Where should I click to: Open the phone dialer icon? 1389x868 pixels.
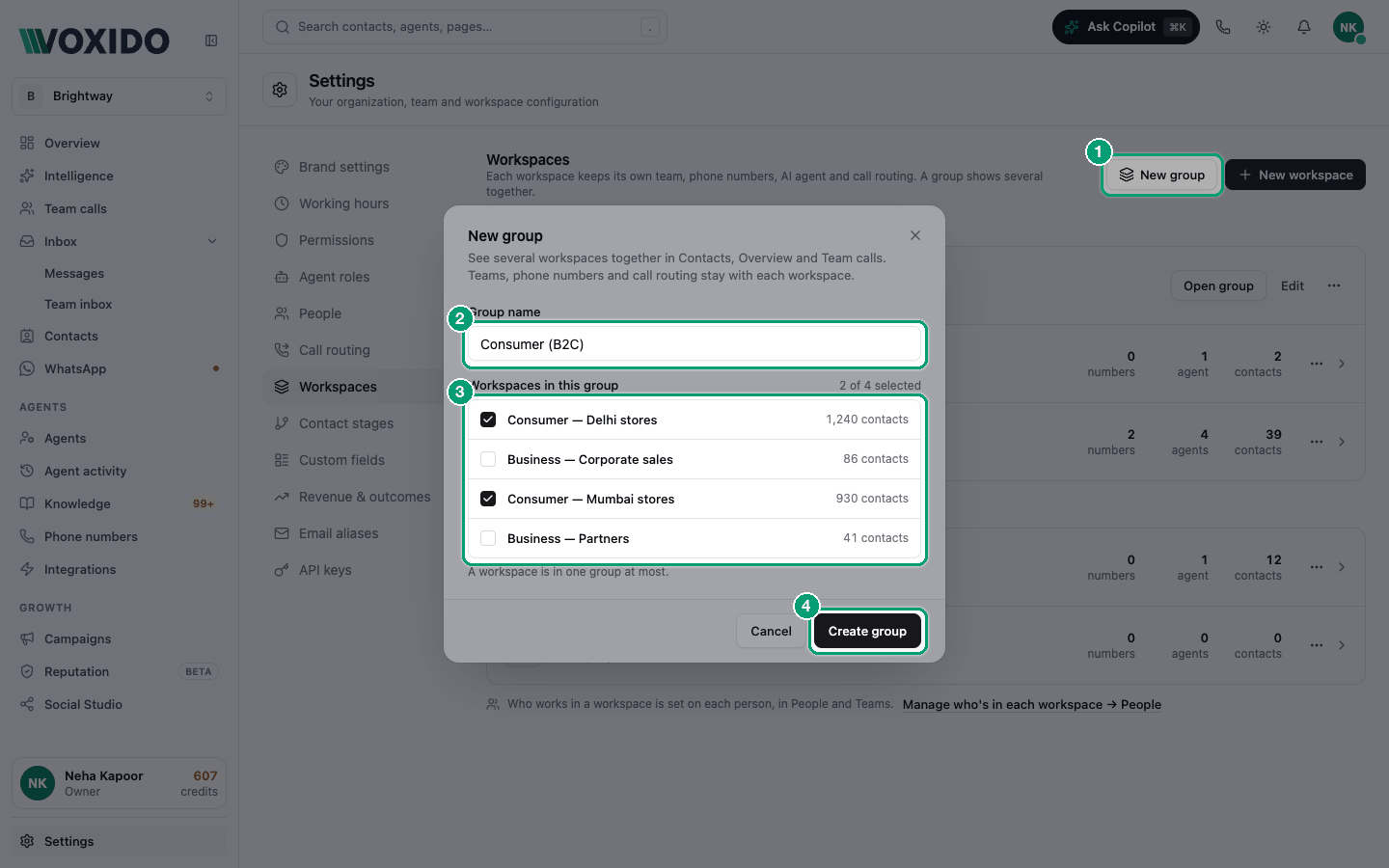pos(1223,27)
